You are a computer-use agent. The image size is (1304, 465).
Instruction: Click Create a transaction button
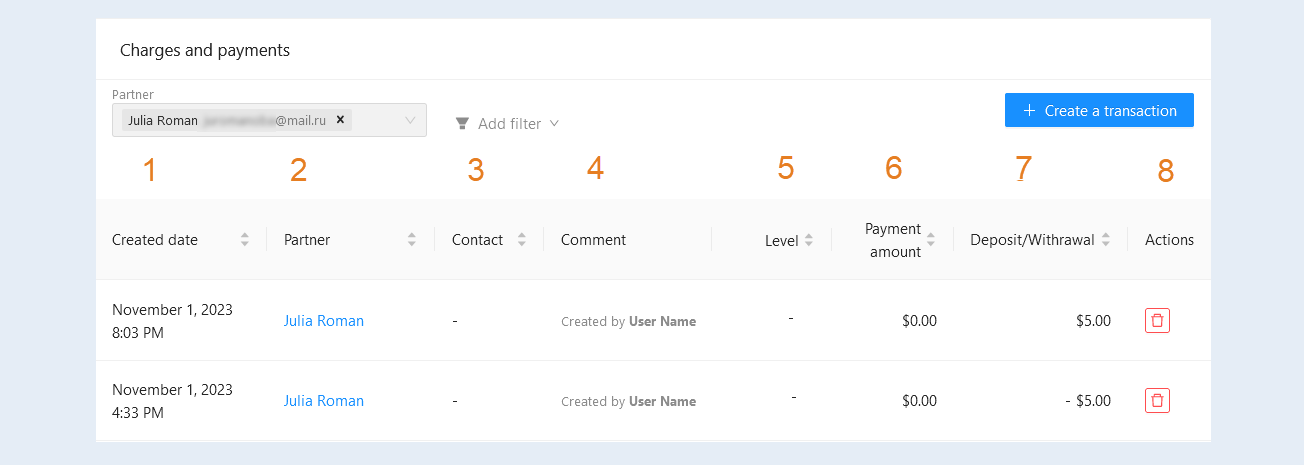click(x=1099, y=111)
